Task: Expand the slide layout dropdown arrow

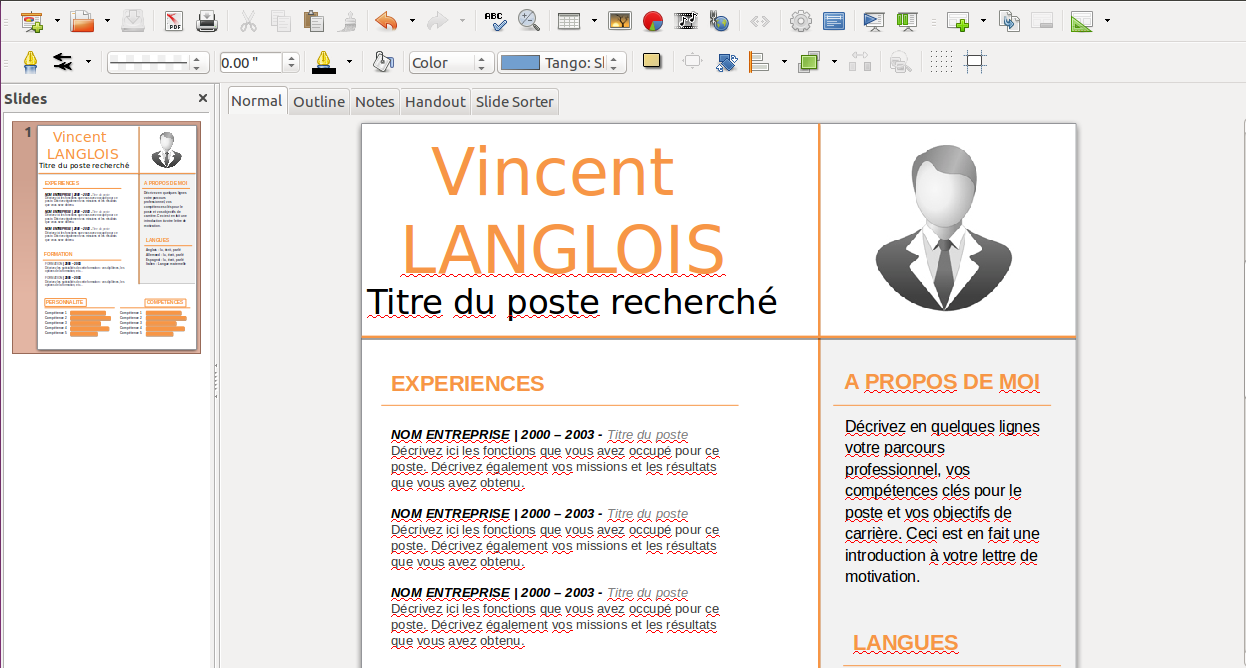Action: [1107, 21]
